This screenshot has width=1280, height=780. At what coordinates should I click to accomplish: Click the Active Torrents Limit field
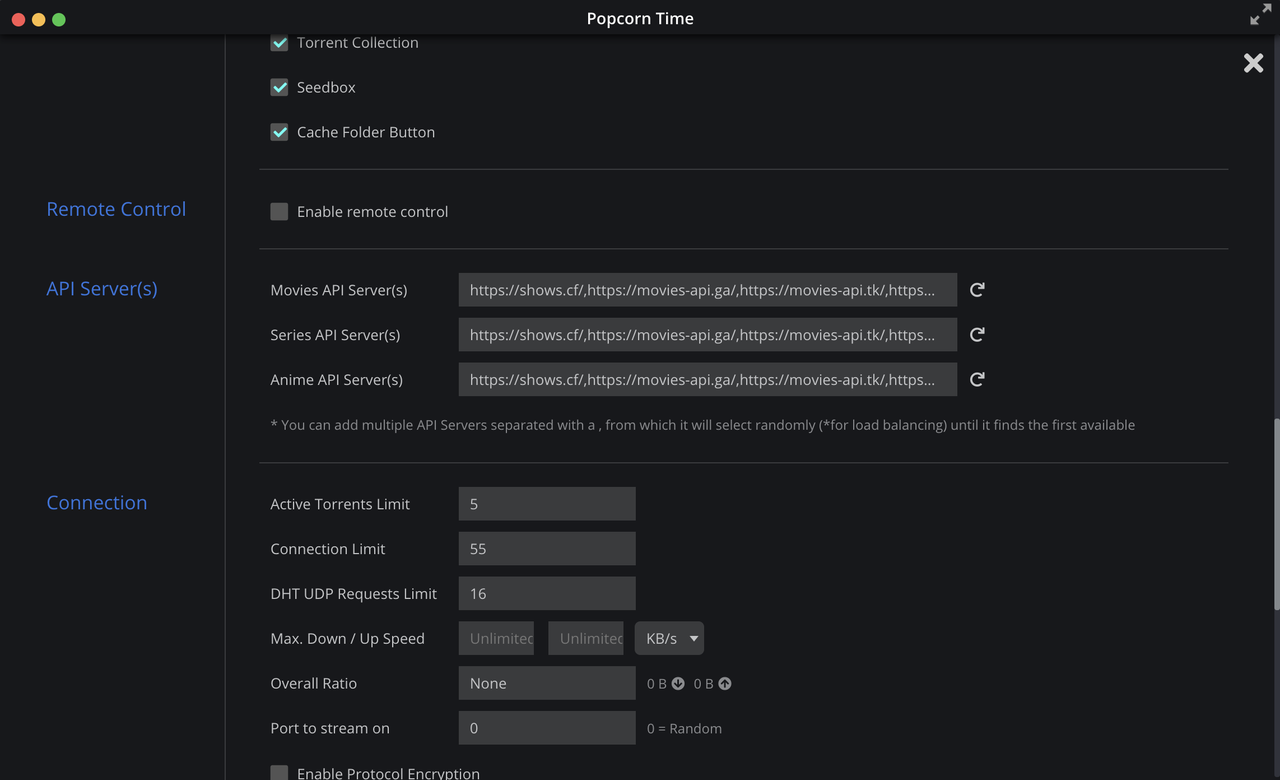click(x=547, y=504)
